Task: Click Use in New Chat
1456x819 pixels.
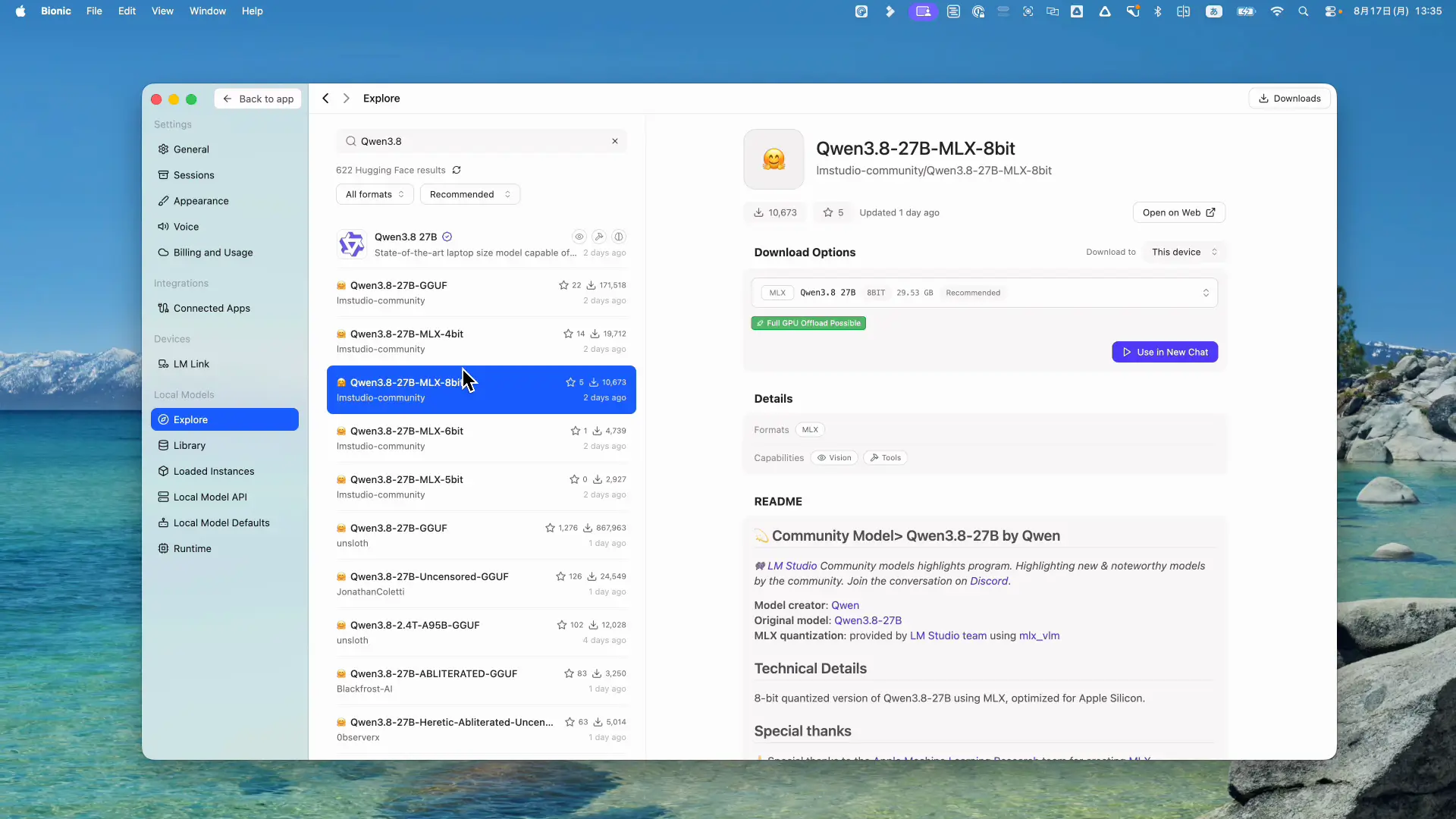Action: 1166,352
